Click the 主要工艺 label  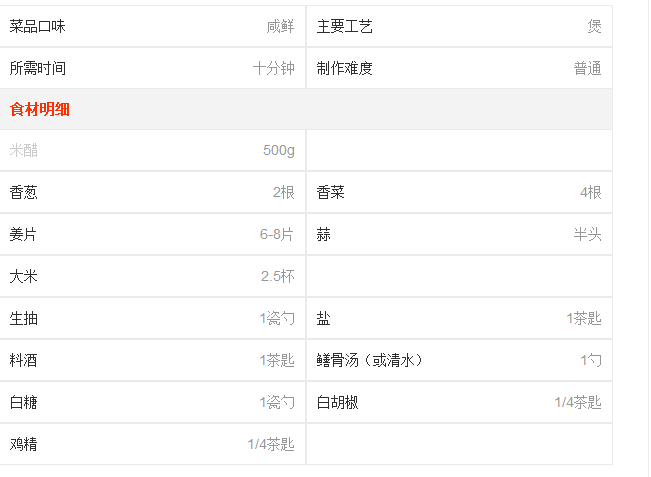[x=344, y=26]
